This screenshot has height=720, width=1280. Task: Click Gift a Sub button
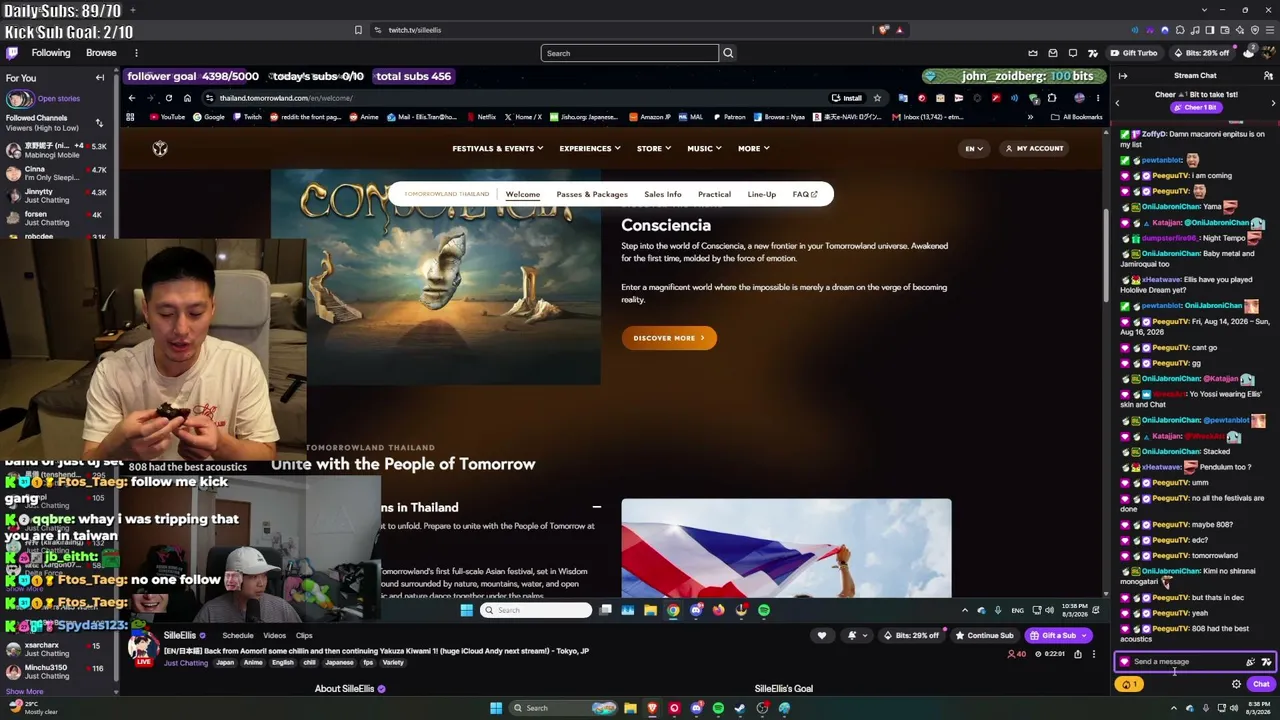[1058, 635]
